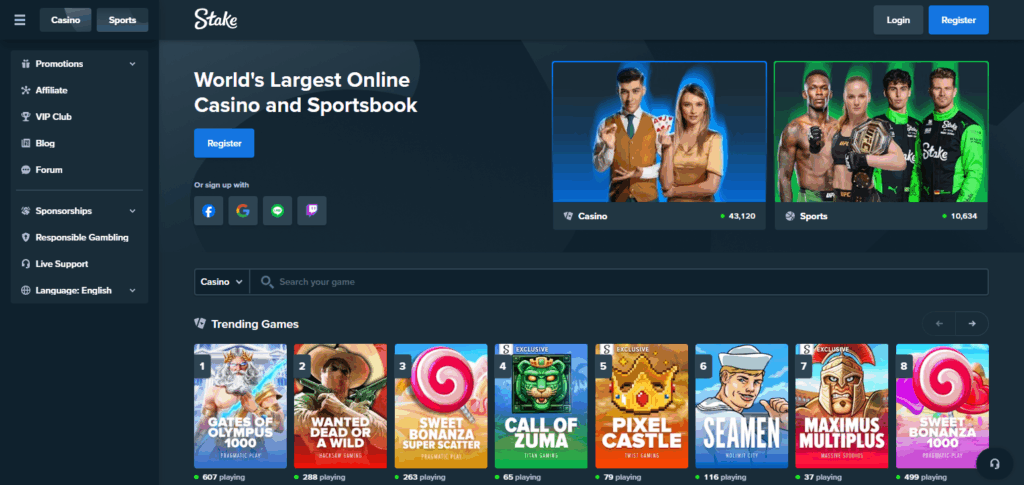This screenshot has width=1024, height=485.
Task: Click the Login button
Action: pos(898,20)
